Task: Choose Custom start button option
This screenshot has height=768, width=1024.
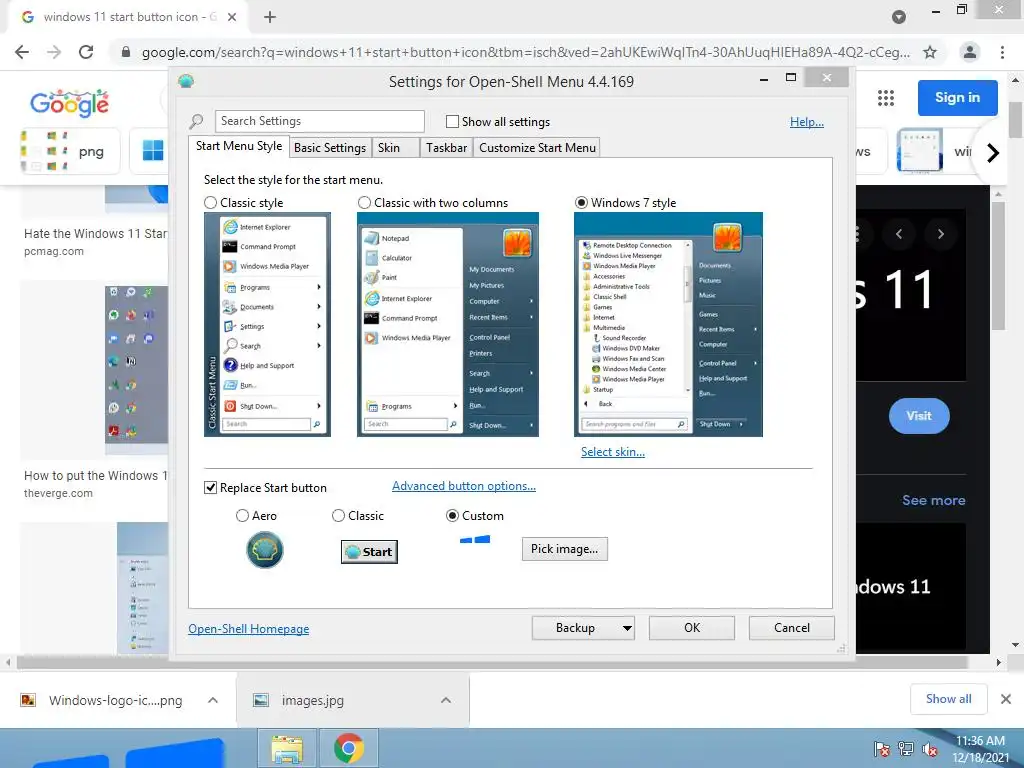Action: coord(452,516)
